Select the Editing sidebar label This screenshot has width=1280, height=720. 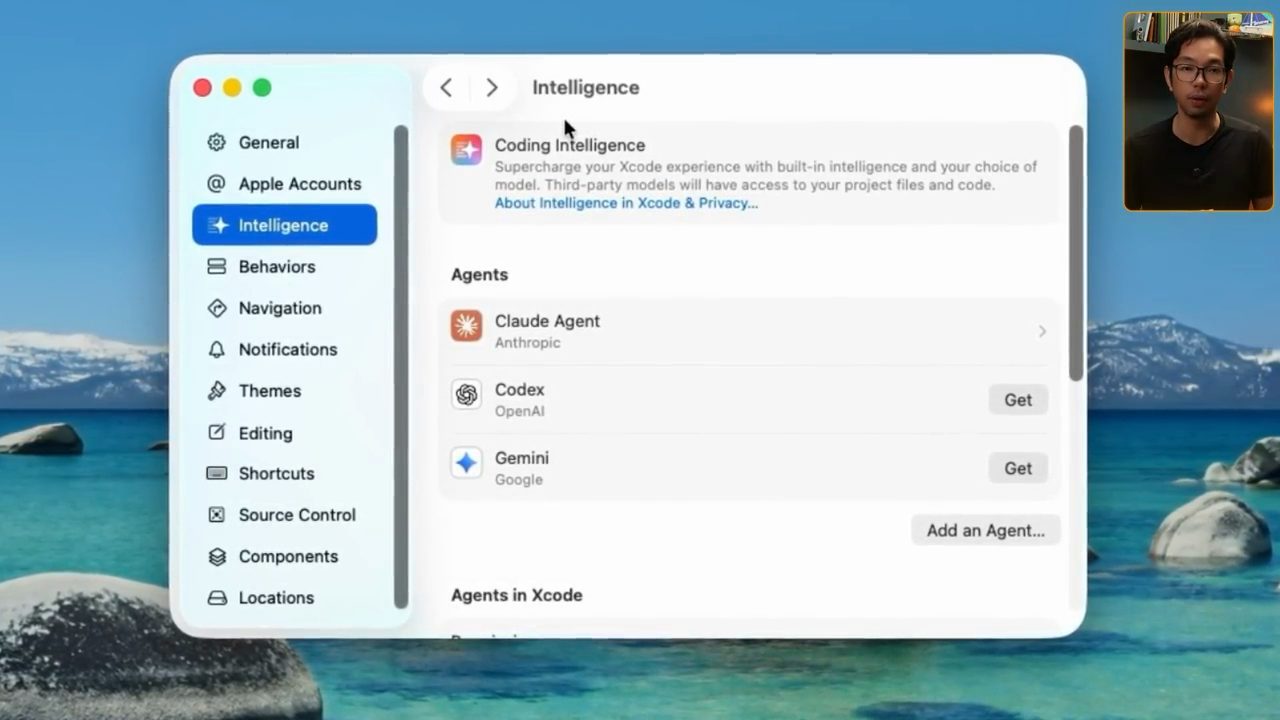pyautogui.click(x=266, y=433)
